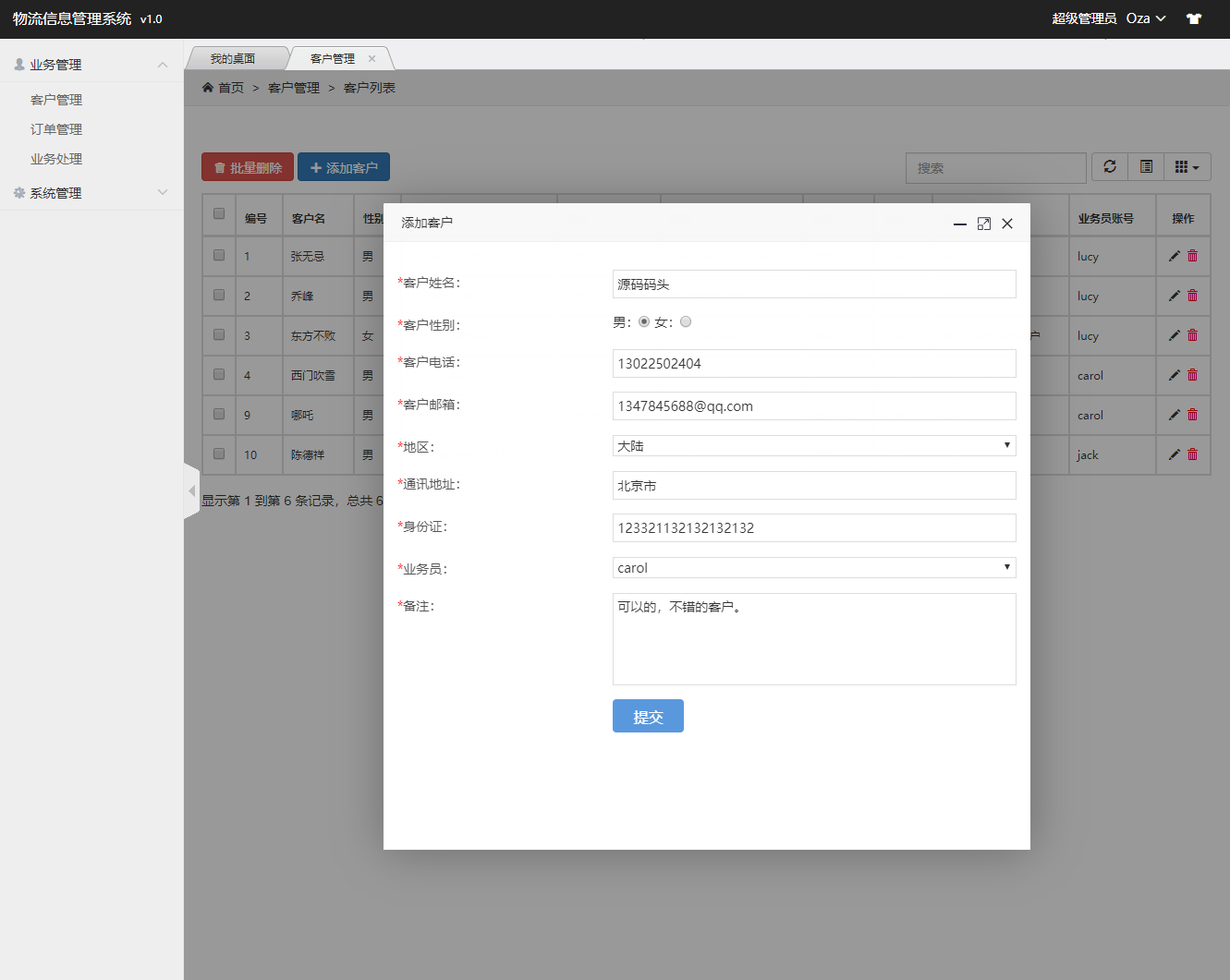Check the select-all checkbox in the table header
Viewport: 1230px width, 980px height.
pyautogui.click(x=218, y=213)
